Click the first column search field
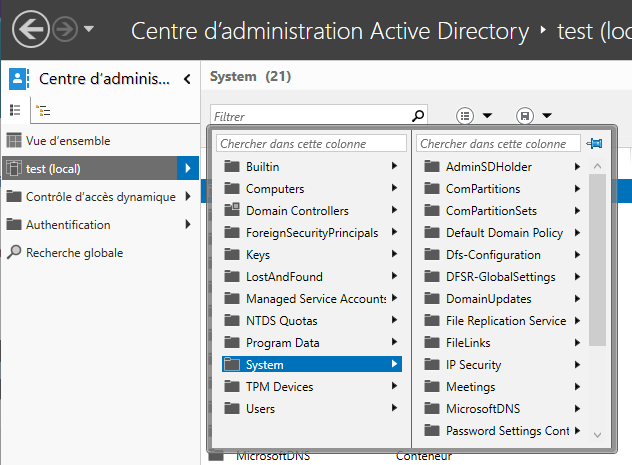 [x=312, y=143]
